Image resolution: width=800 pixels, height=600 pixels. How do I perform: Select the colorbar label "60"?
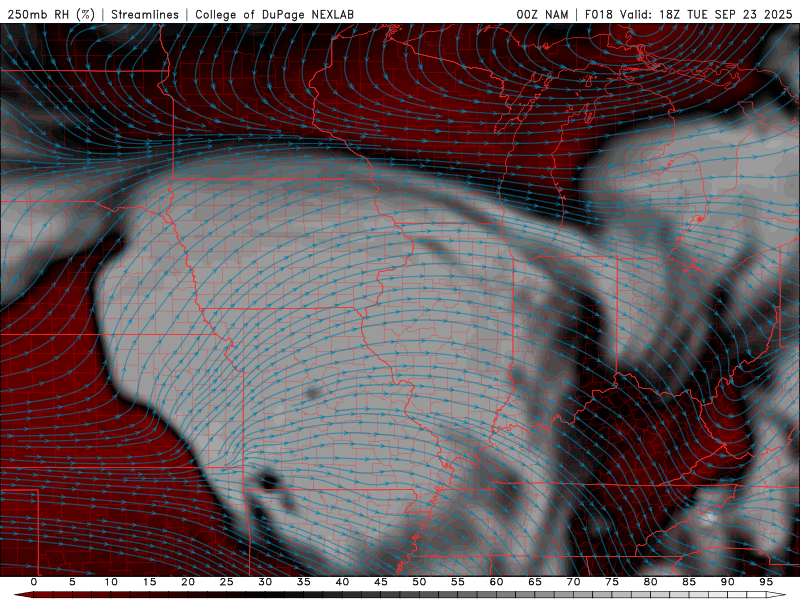(x=496, y=582)
